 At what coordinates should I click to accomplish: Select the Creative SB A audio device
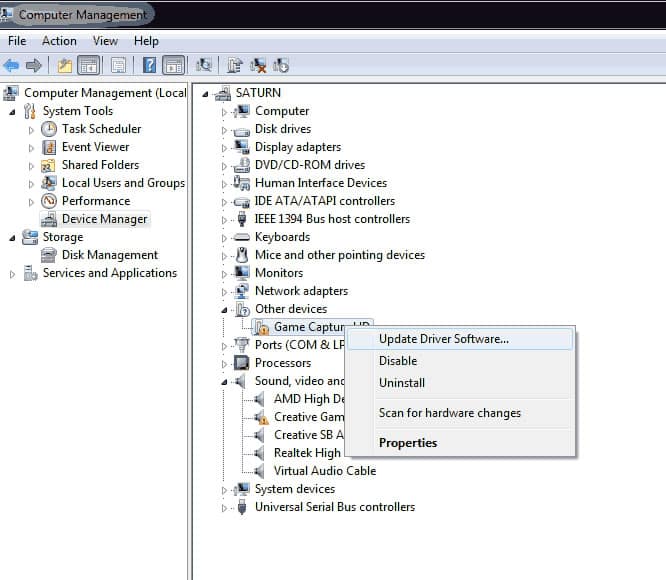(x=309, y=435)
